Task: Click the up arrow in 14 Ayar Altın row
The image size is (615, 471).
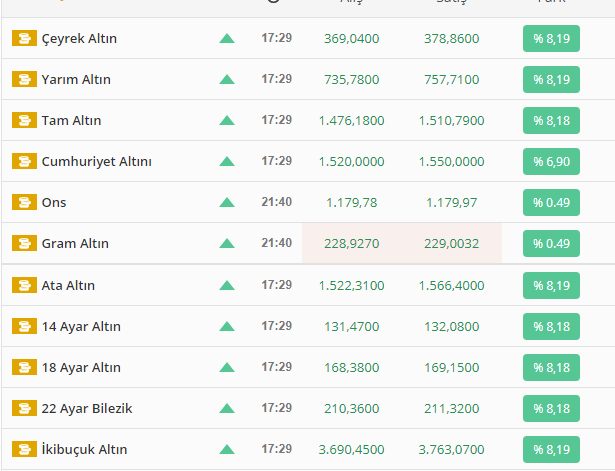Action: click(227, 326)
